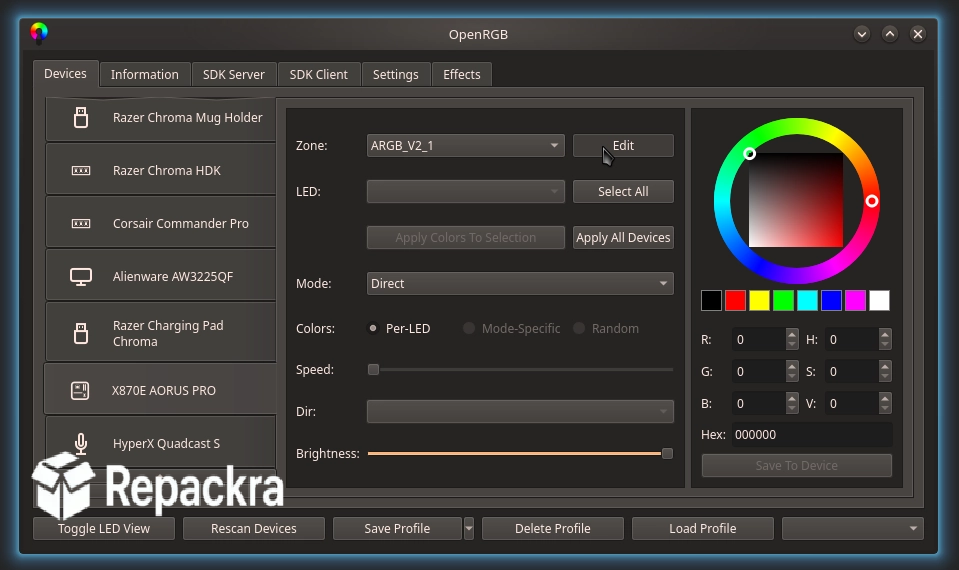
Task: Select the Alienware AW3225QF monitor icon
Action: coord(81,277)
